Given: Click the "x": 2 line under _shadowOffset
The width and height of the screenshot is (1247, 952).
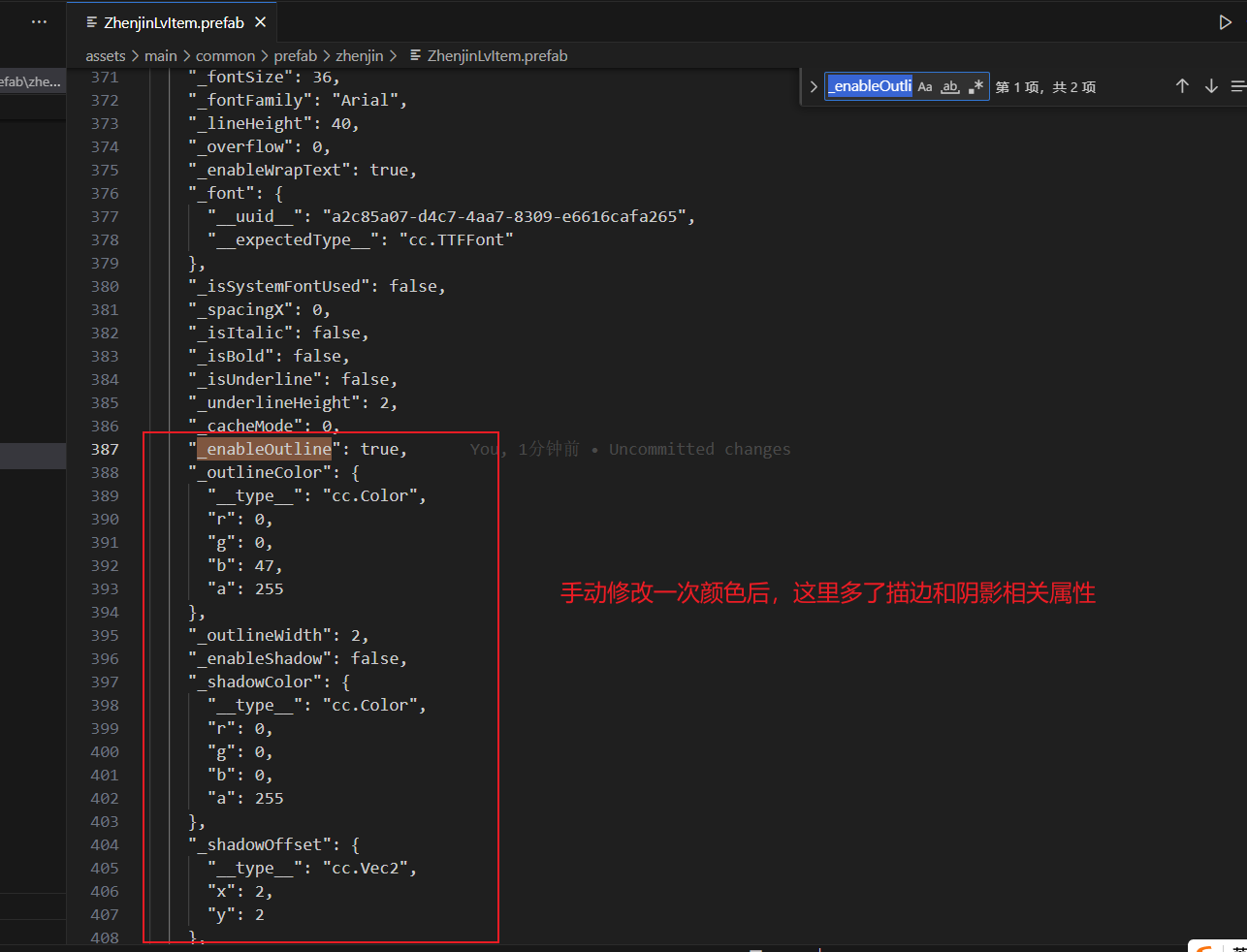Looking at the screenshot, I should point(240,891).
